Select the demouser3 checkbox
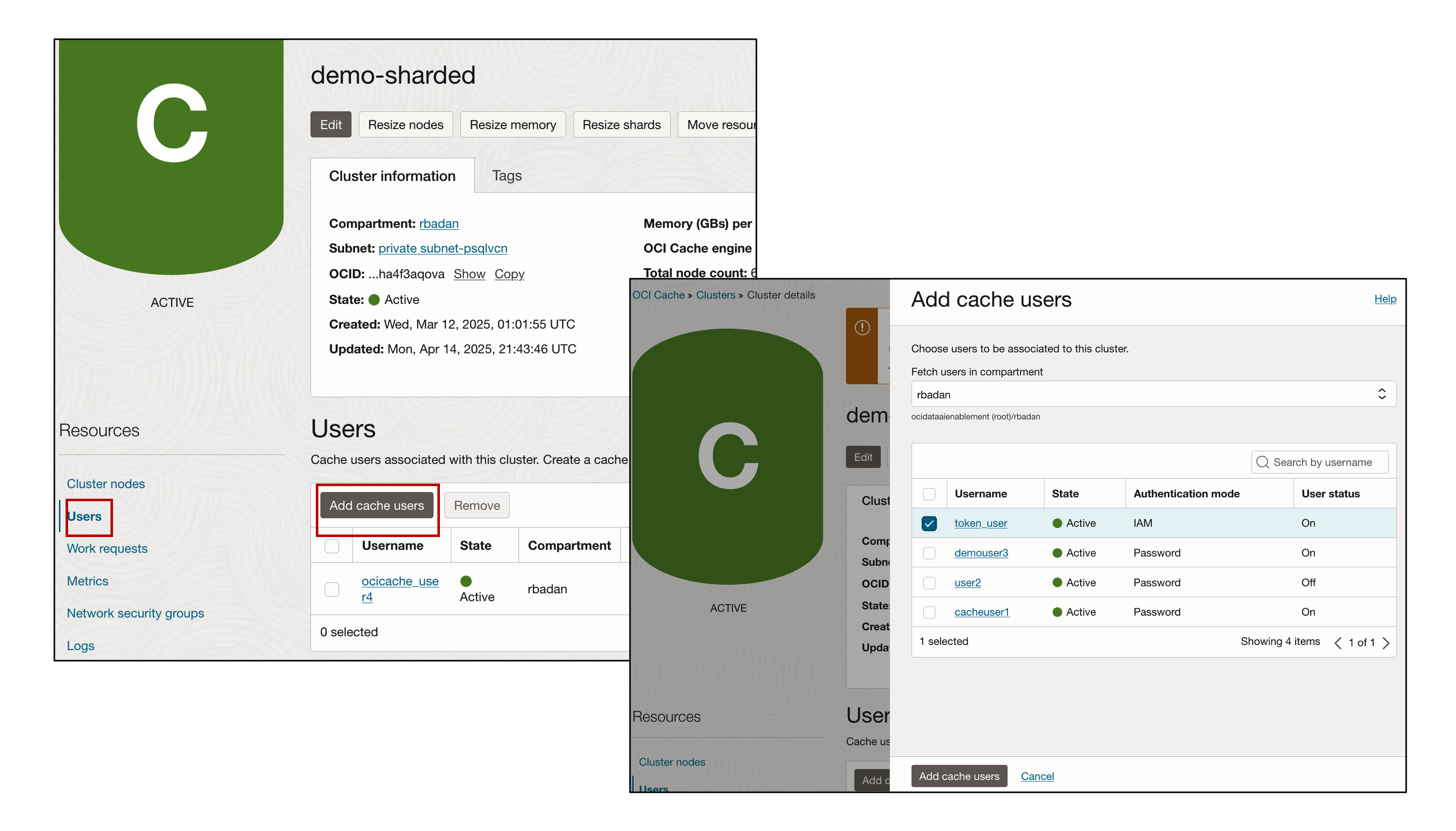 (929, 553)
